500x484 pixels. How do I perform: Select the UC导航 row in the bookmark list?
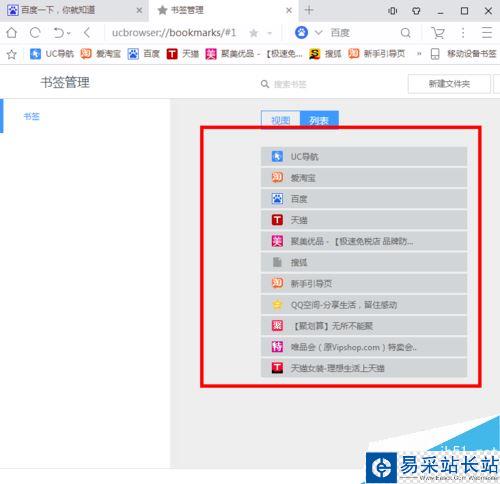(364, 156)
